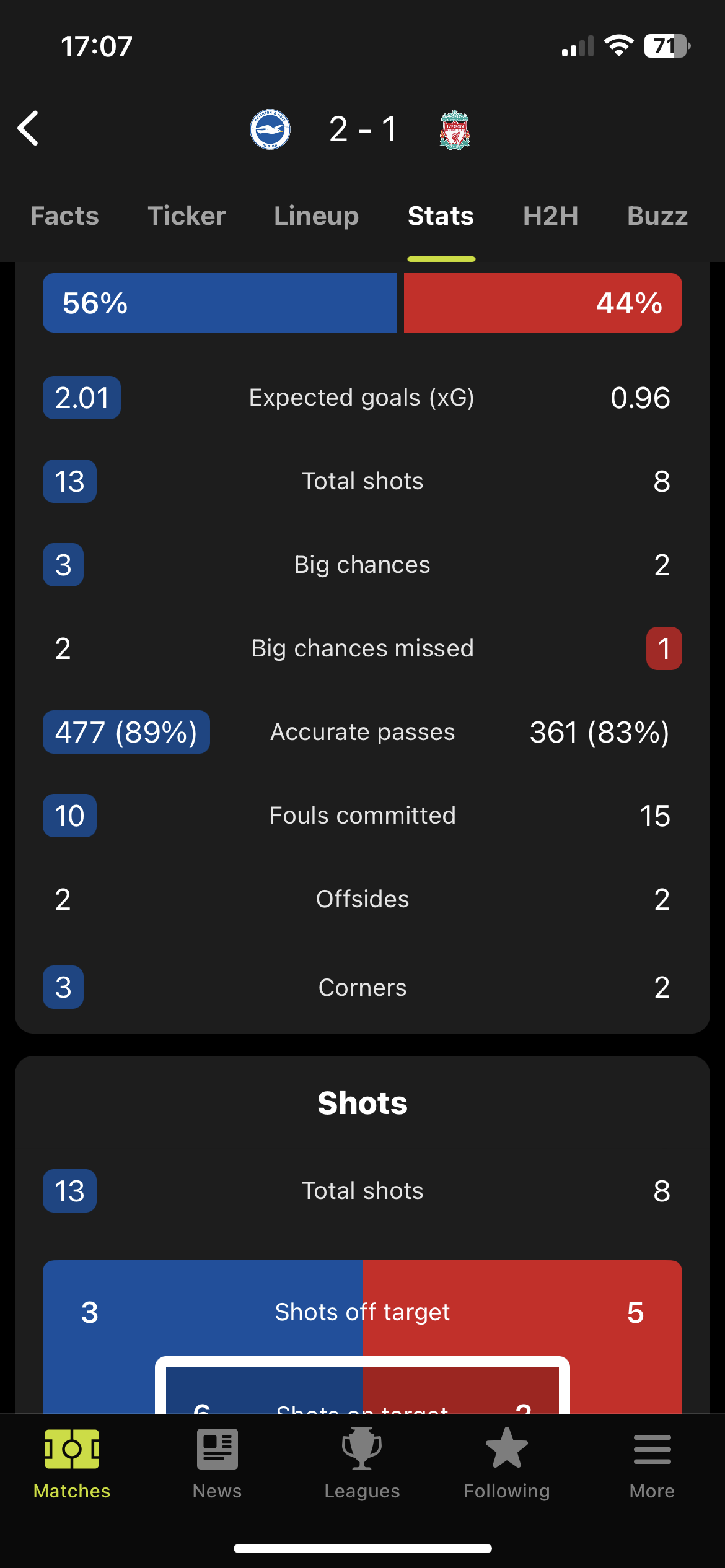The height and width of the screenshot is (1568, 725).
Task: Tap the battery status indicator
Action: point(667,46)
